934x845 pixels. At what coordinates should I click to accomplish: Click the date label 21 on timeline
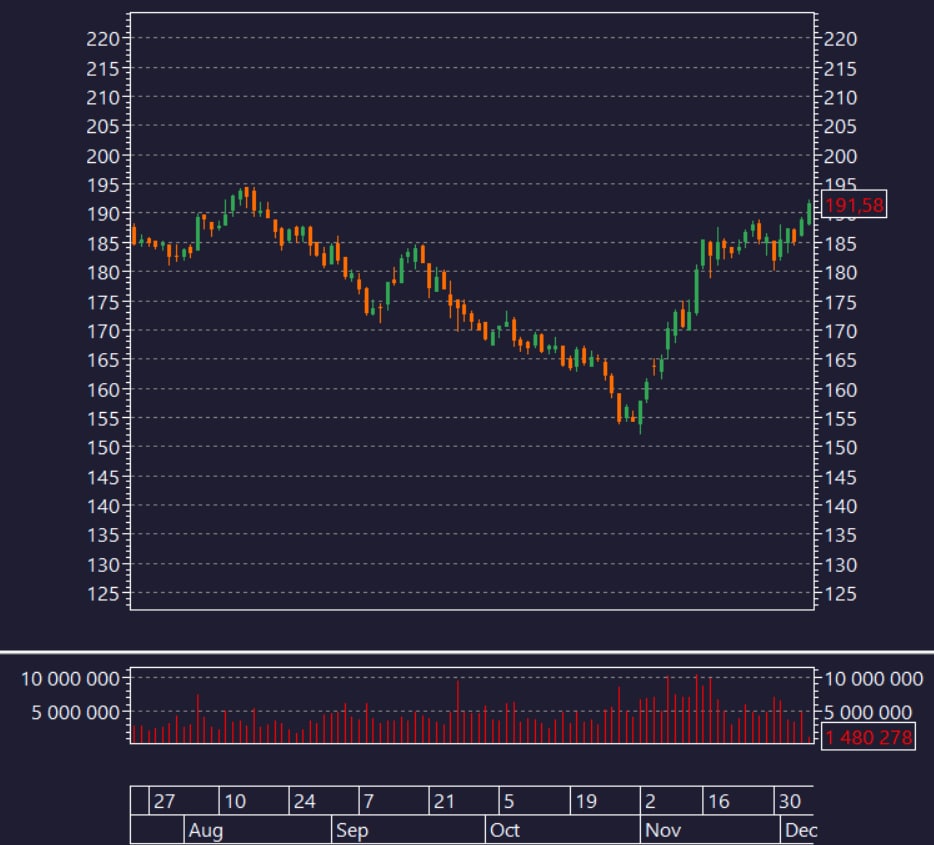[x=444, y=802]
